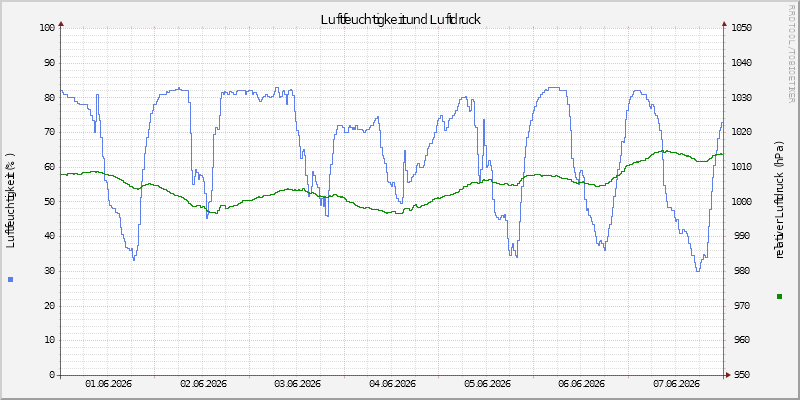Click the right axis value 1010

(741, 167)
